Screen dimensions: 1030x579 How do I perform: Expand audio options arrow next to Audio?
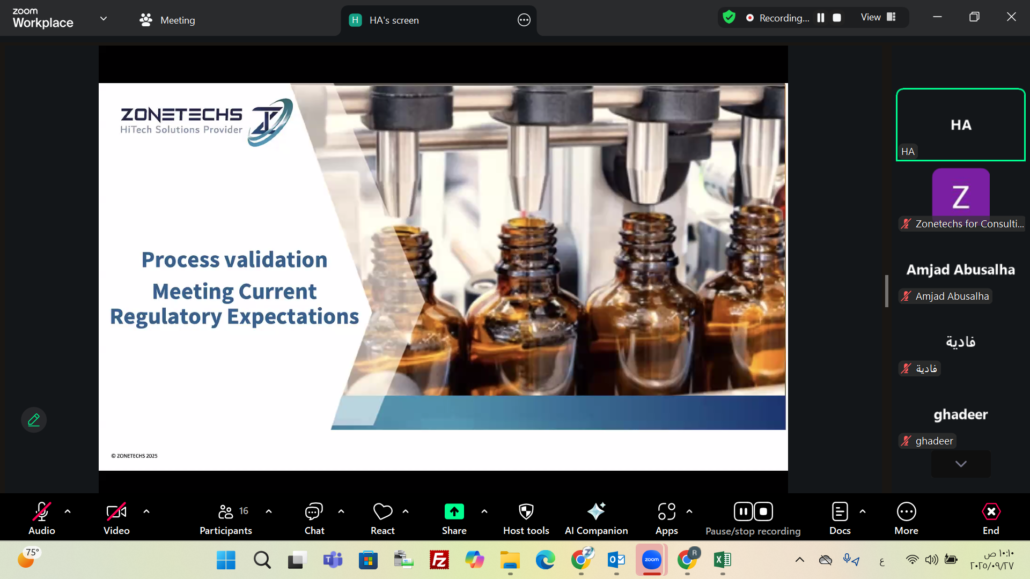coord(68,512)
